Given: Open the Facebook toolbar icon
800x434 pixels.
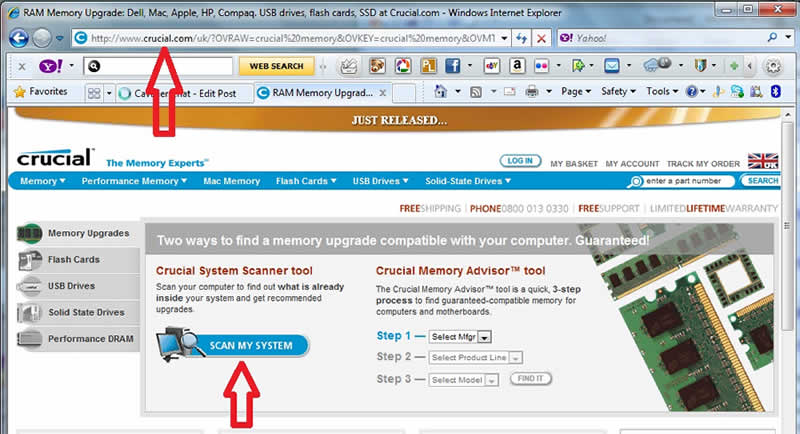Looking at the screenshot, I should [453, 66].
